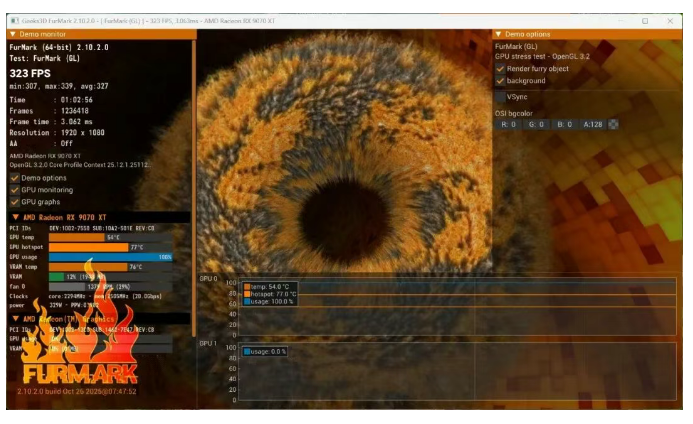Screen dimensions: 693x424
Task: Click the A:128 alpha value field
Action: pyautogui.click(x=593, y=124)
